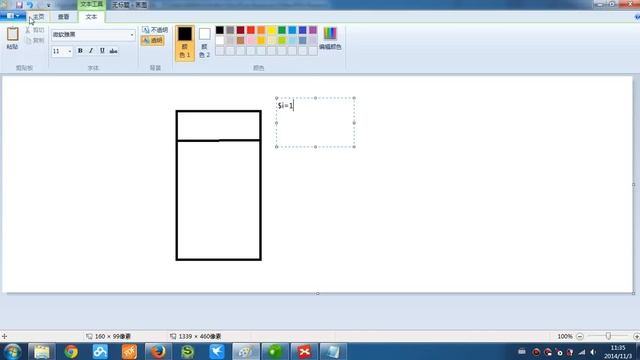Pick the yellow palette swatch
The image size is (640, 360).
click(x=271, y=30)
